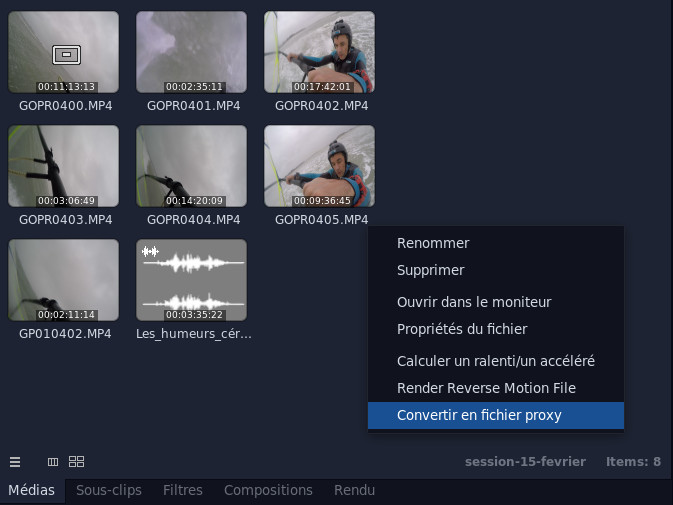This screenshot has width=673, height=505.
Task: Click the GOPR0400.MP4 file name
Action: coord(66,106)
